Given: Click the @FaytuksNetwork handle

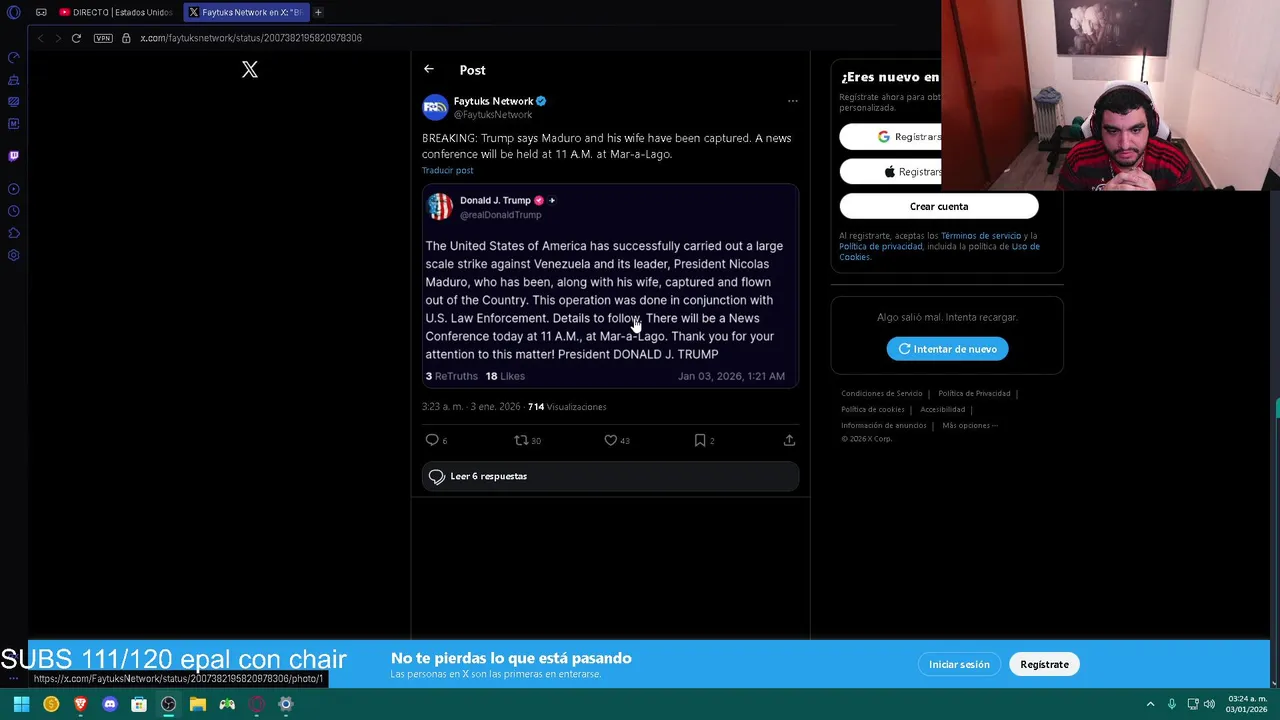Looking at the screenshot, I should 493,115.
